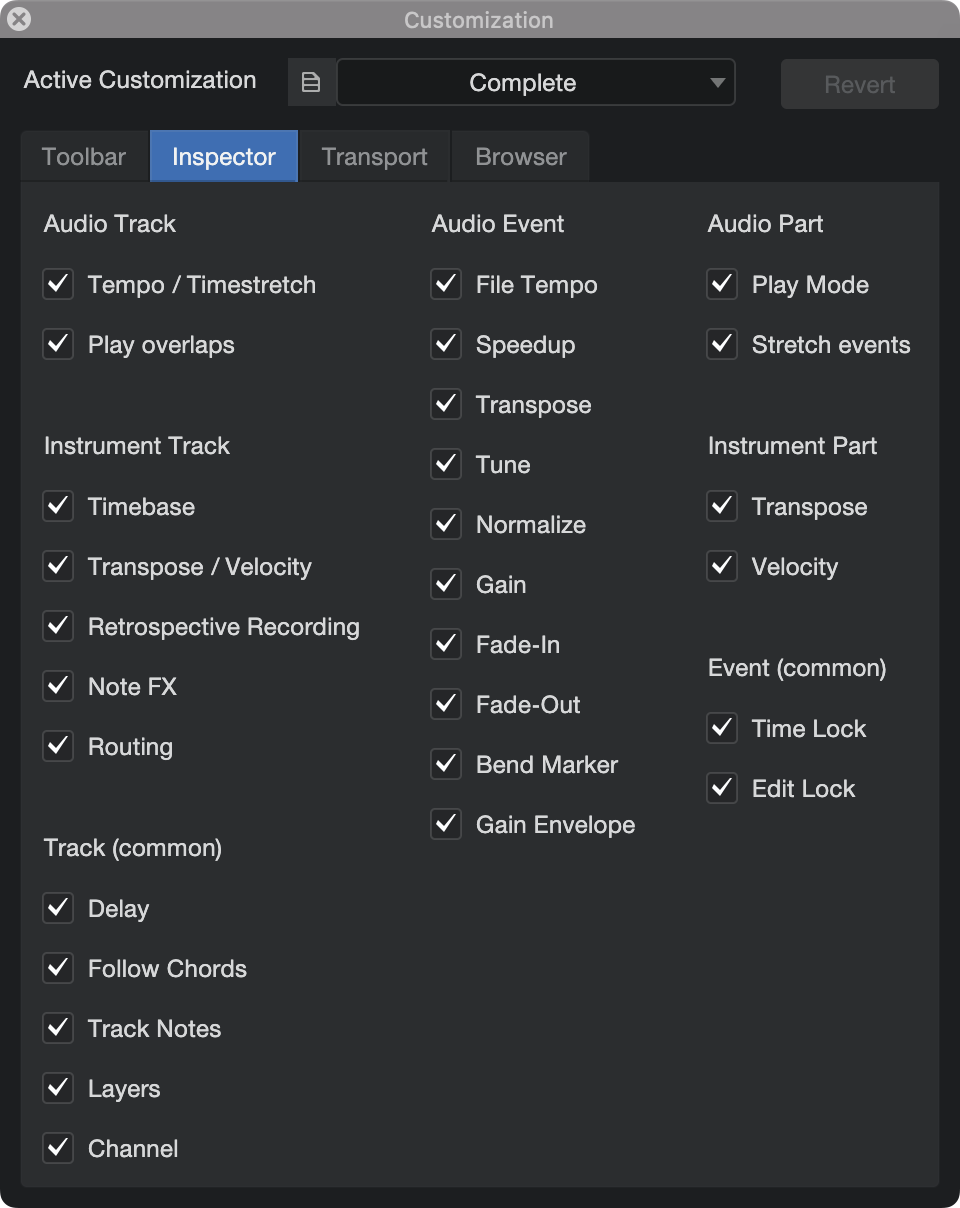The image size is (960, 1208).
Task: Toggle the Layers checkbox
Action: tap(58, 1089)
